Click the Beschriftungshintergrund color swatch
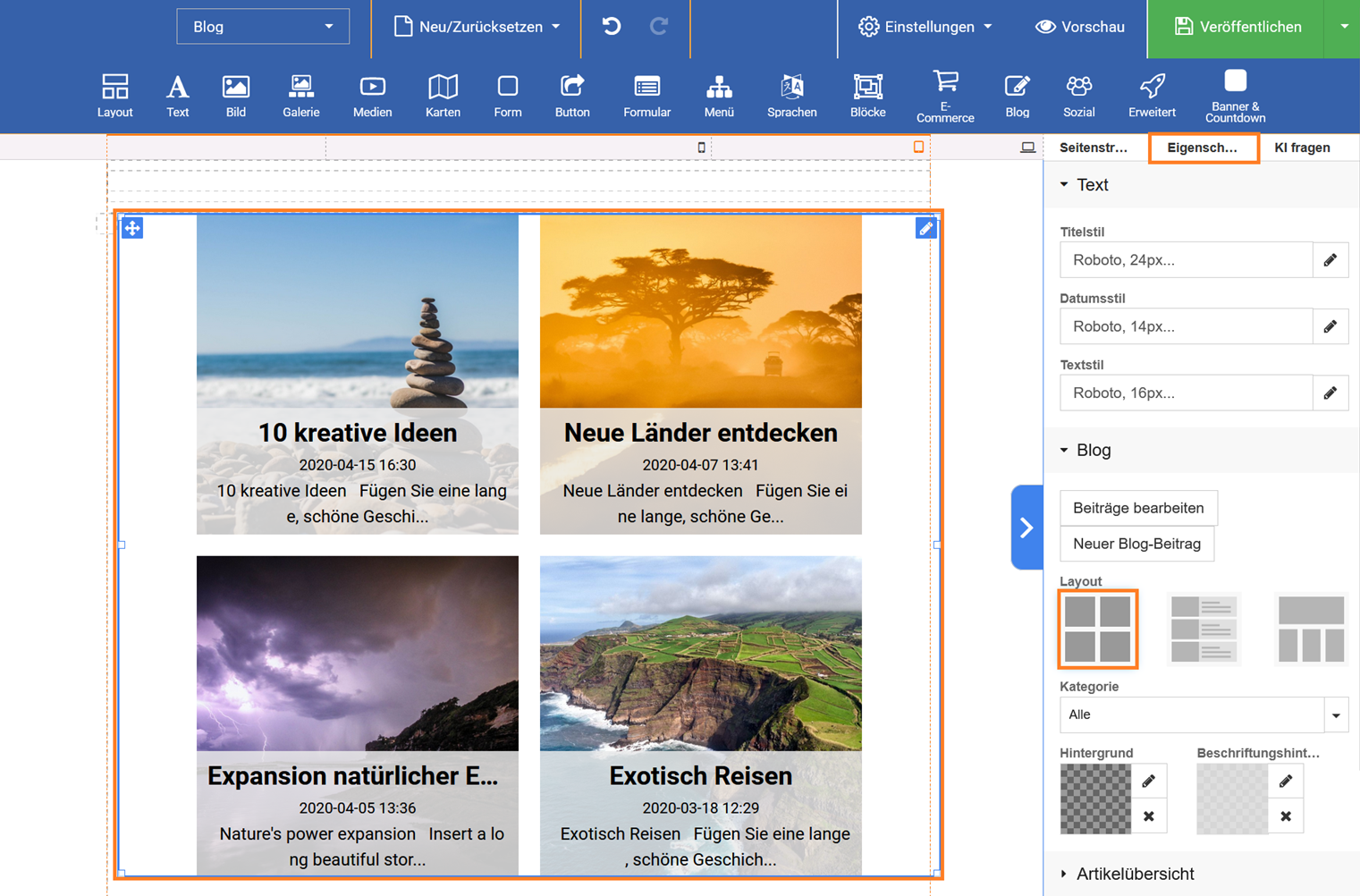The image size is (1360, 896). pyautogui.click(x=1231, y=799)
